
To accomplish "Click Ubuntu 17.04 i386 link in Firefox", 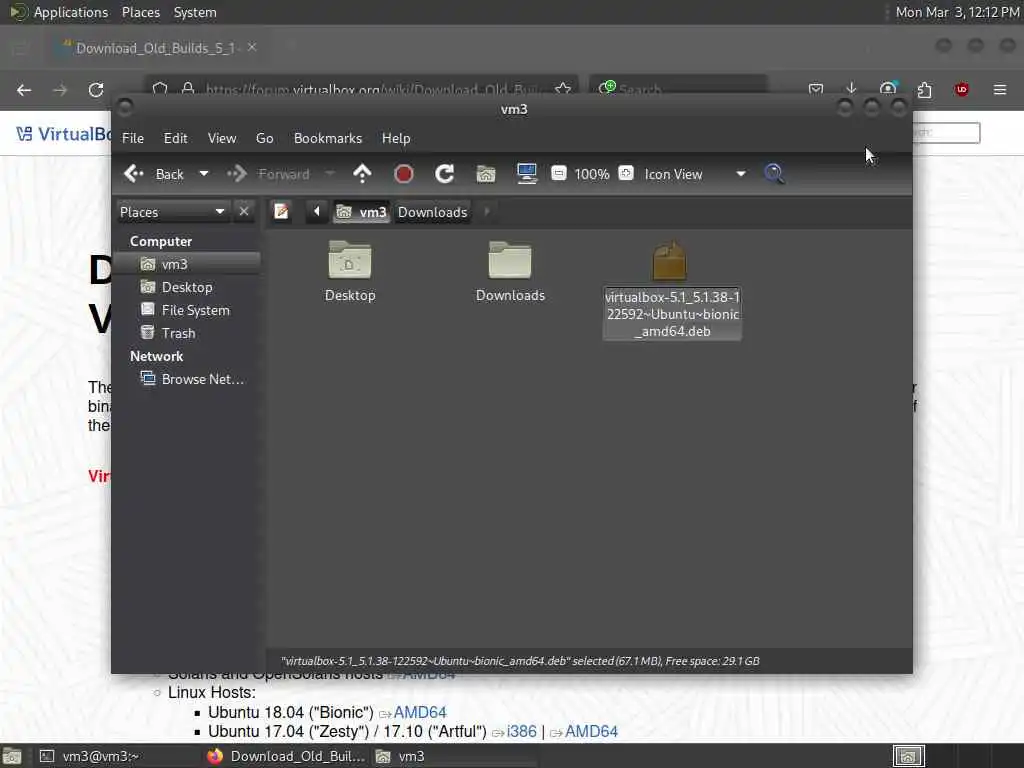I will (x=521, y=731).
